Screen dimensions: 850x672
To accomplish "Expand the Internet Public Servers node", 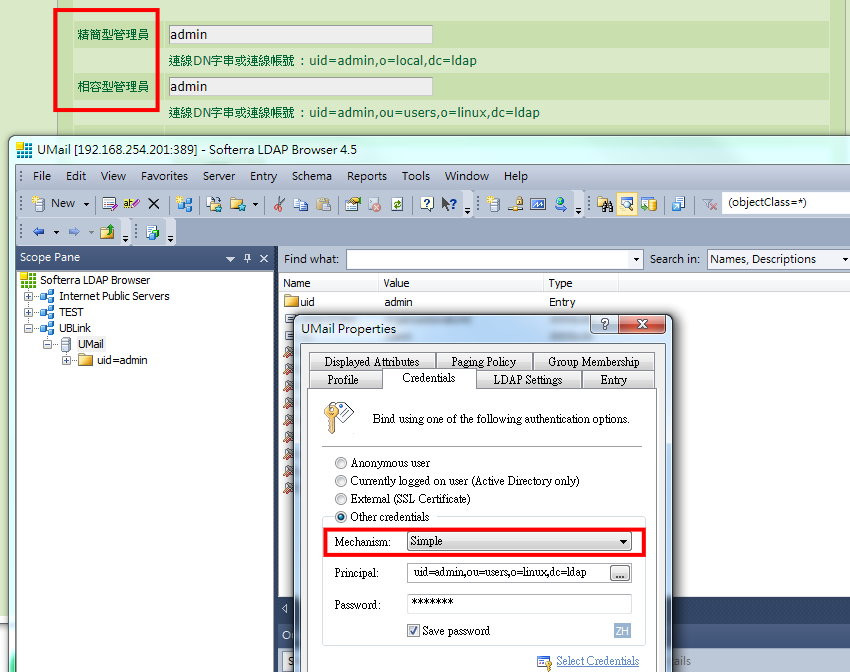I will coord(28,296).
